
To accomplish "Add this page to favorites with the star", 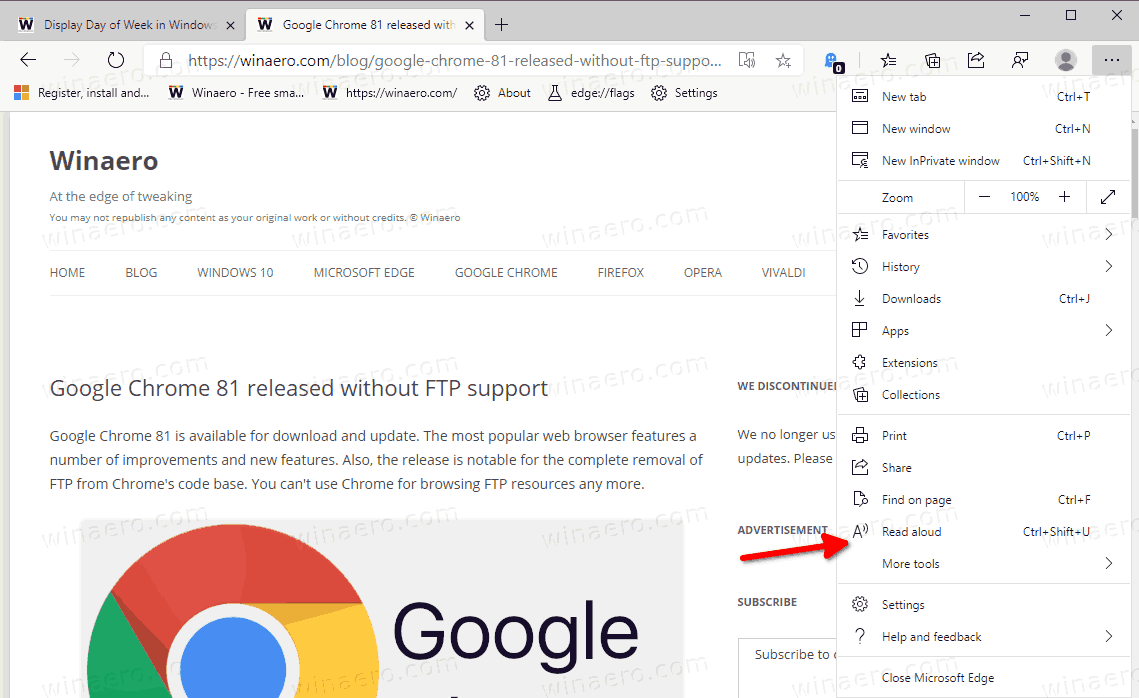I will click(784, 60).
